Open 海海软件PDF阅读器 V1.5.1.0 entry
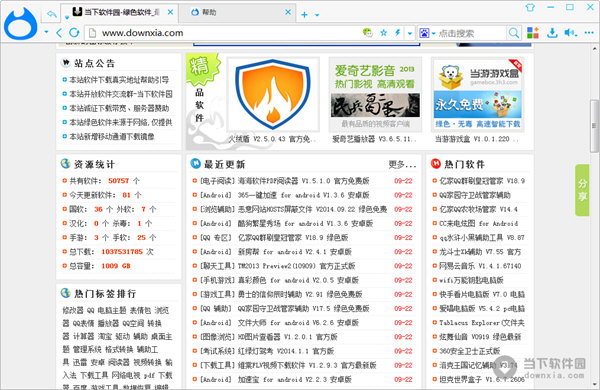 (x=304, y=181)
